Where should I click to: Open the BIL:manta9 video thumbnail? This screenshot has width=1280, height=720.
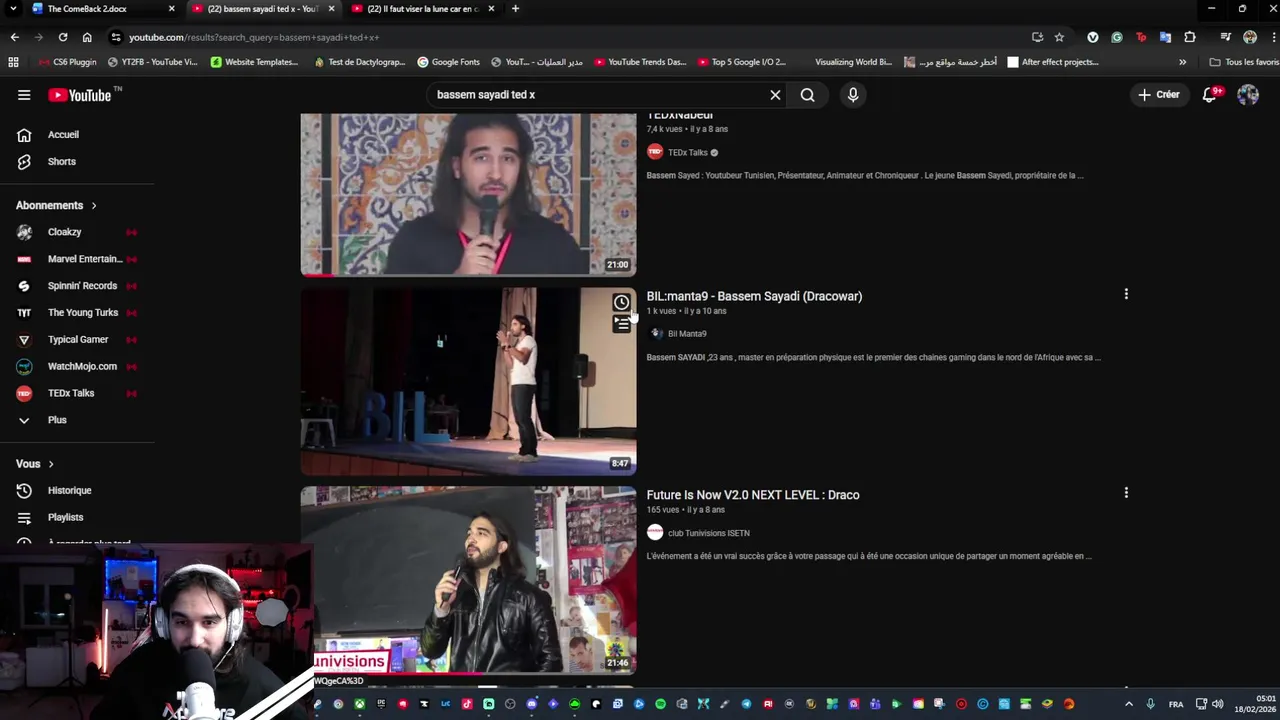[468, 381]
